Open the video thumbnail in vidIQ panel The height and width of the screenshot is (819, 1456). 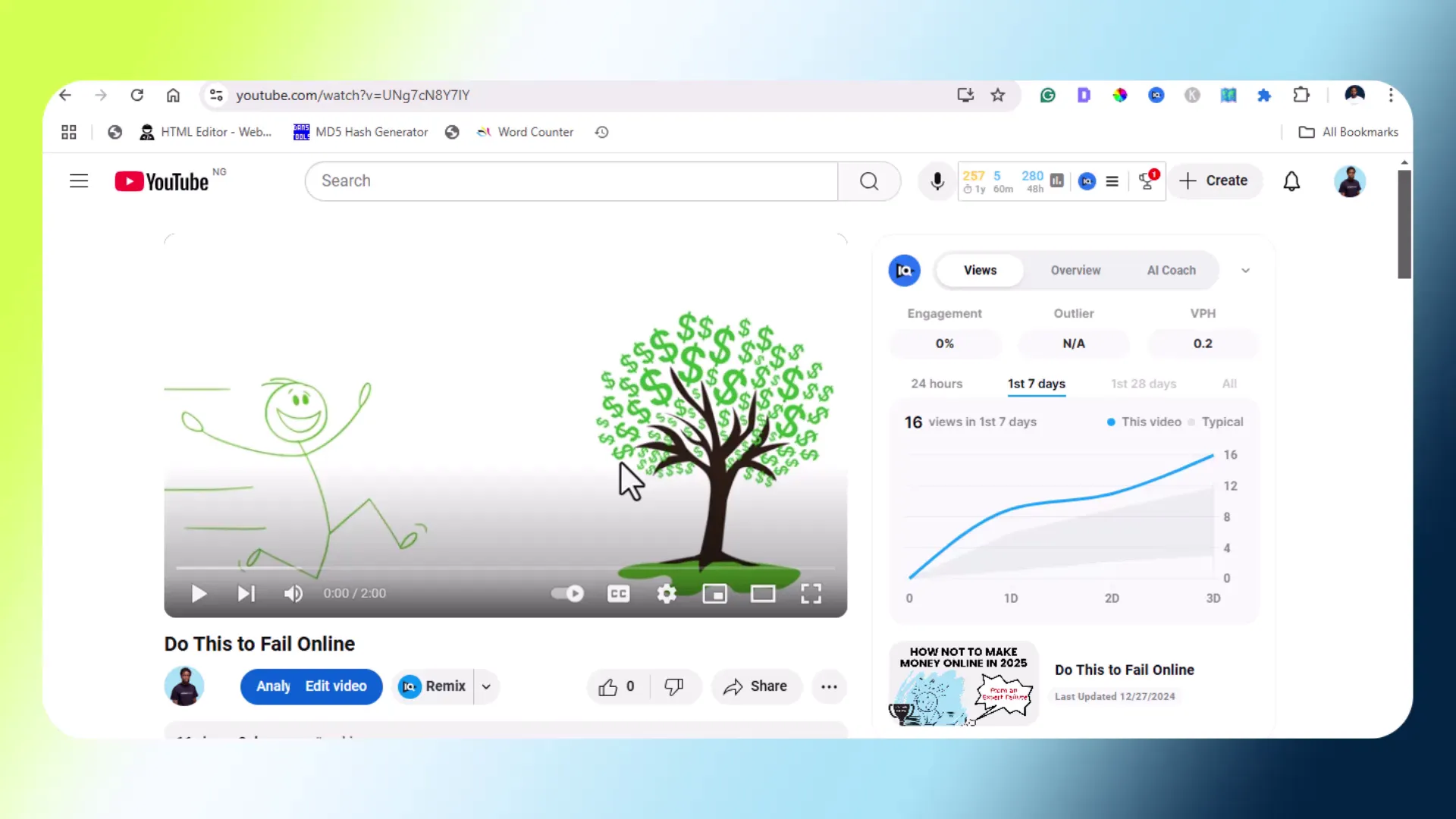pos(964,684)
